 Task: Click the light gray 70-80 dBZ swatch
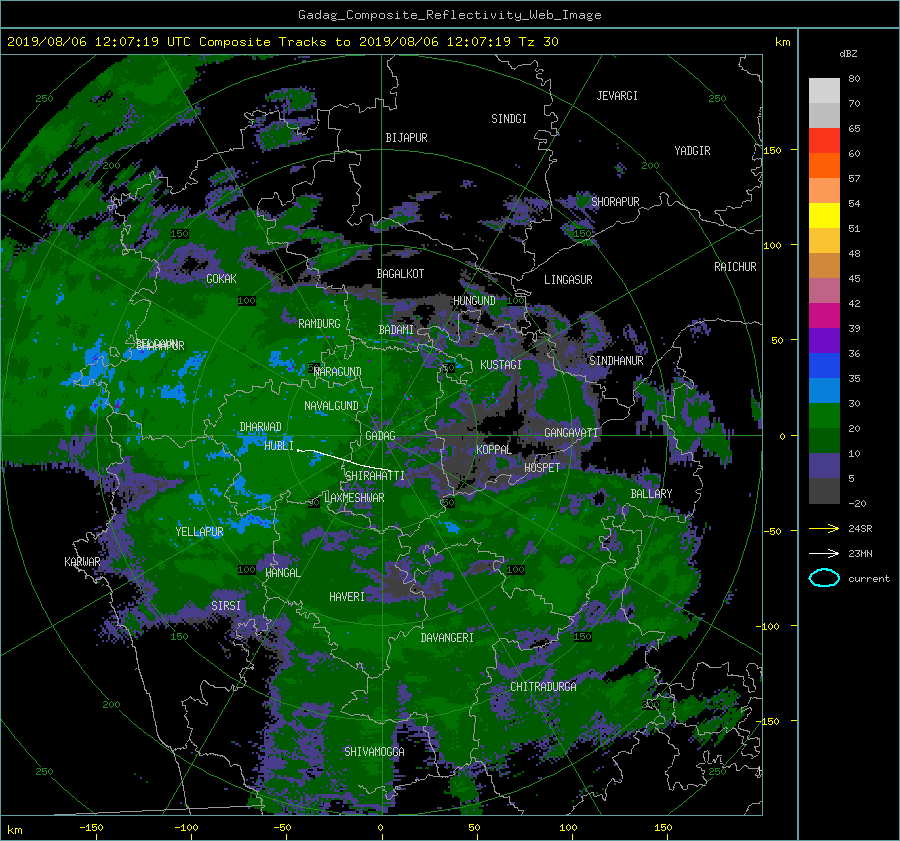[x=824, y=90]
